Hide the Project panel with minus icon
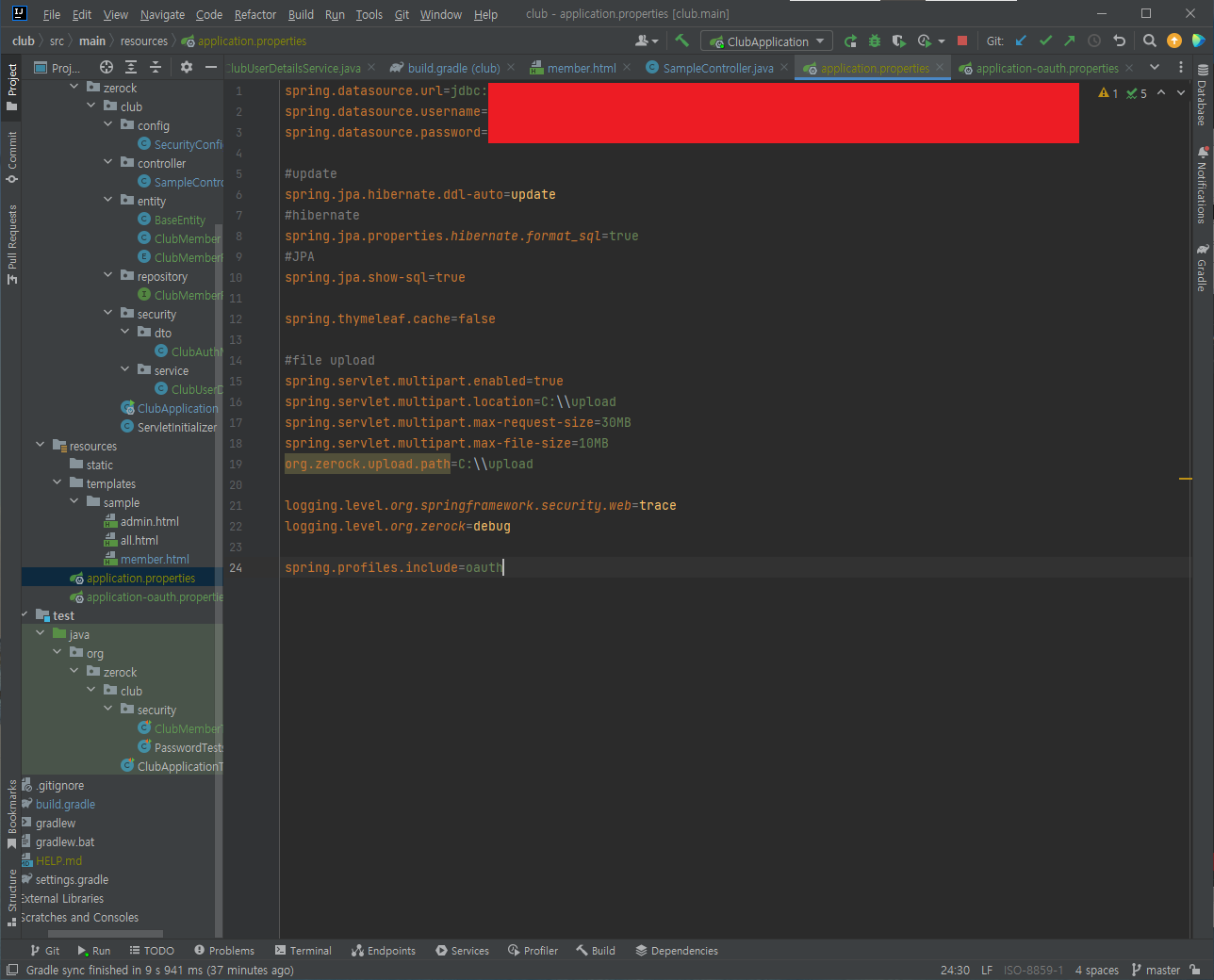Image resolution: width=1214 pixels, height=980 pixels. tap(211, 67)
